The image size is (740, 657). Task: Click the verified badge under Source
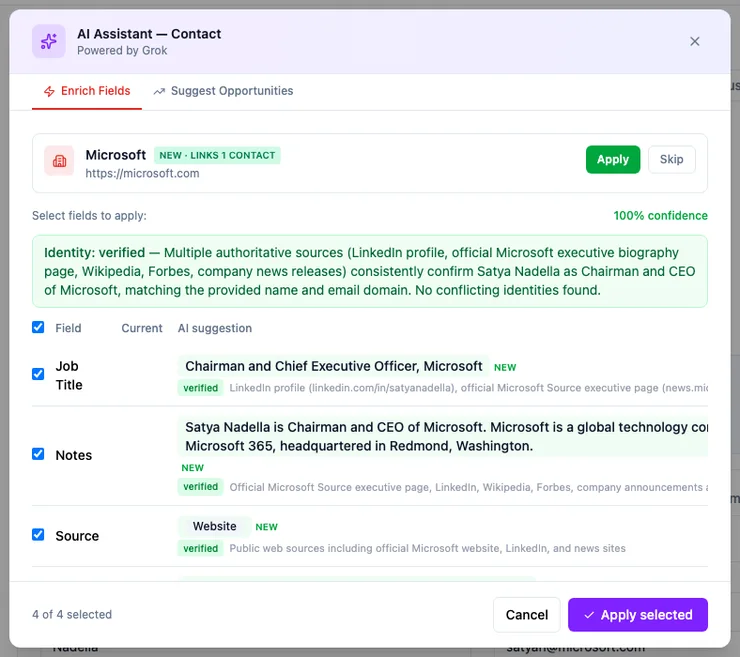coord(201,548)
